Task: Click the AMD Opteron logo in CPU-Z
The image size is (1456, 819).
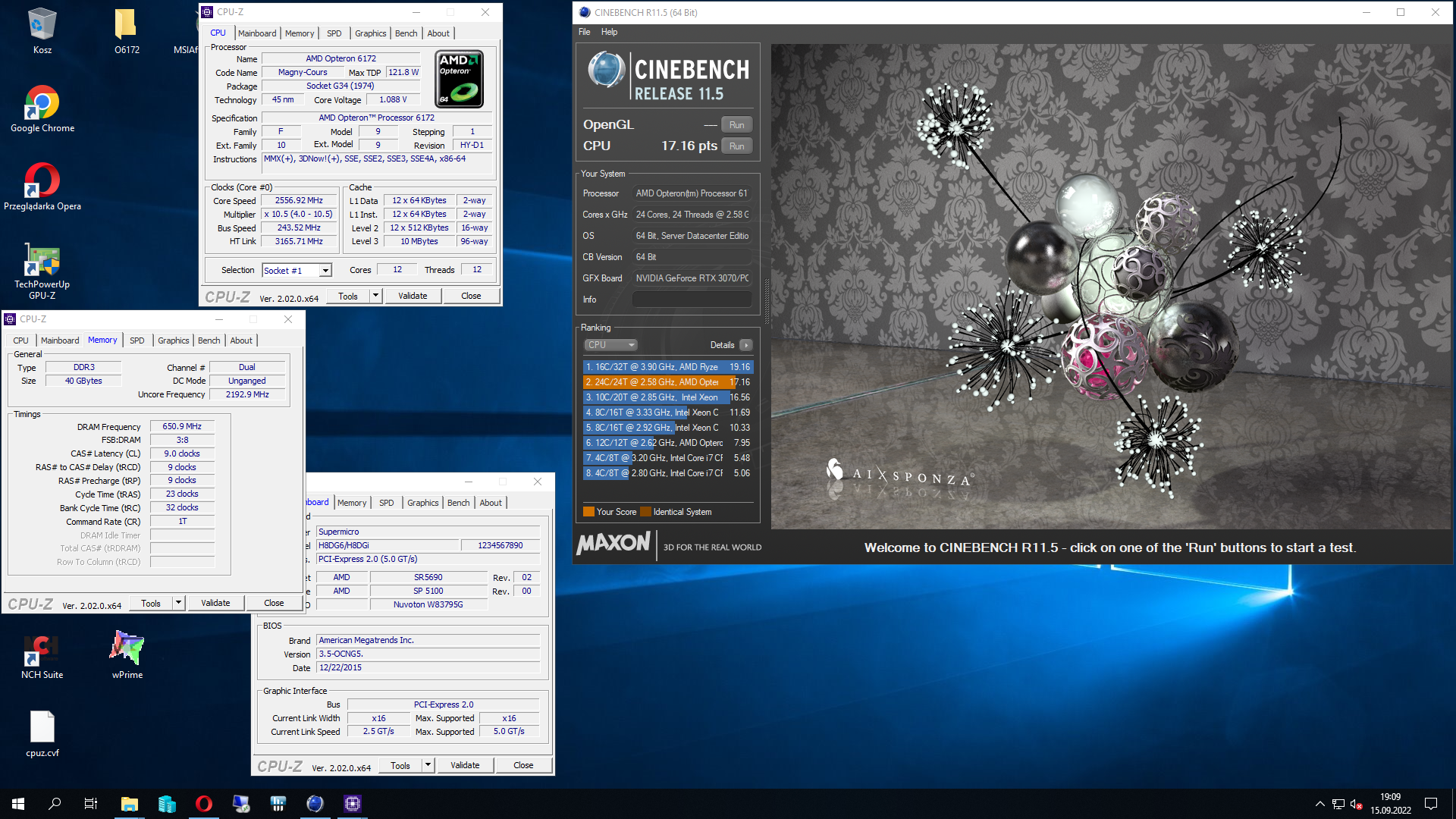Action: (460, 79)
